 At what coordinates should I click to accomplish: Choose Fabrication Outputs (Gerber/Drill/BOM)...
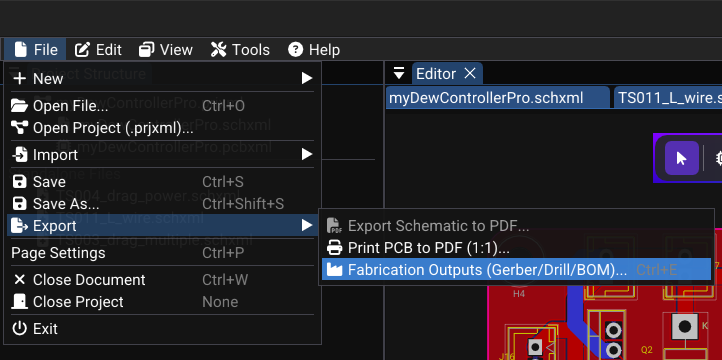pos(516,270)
